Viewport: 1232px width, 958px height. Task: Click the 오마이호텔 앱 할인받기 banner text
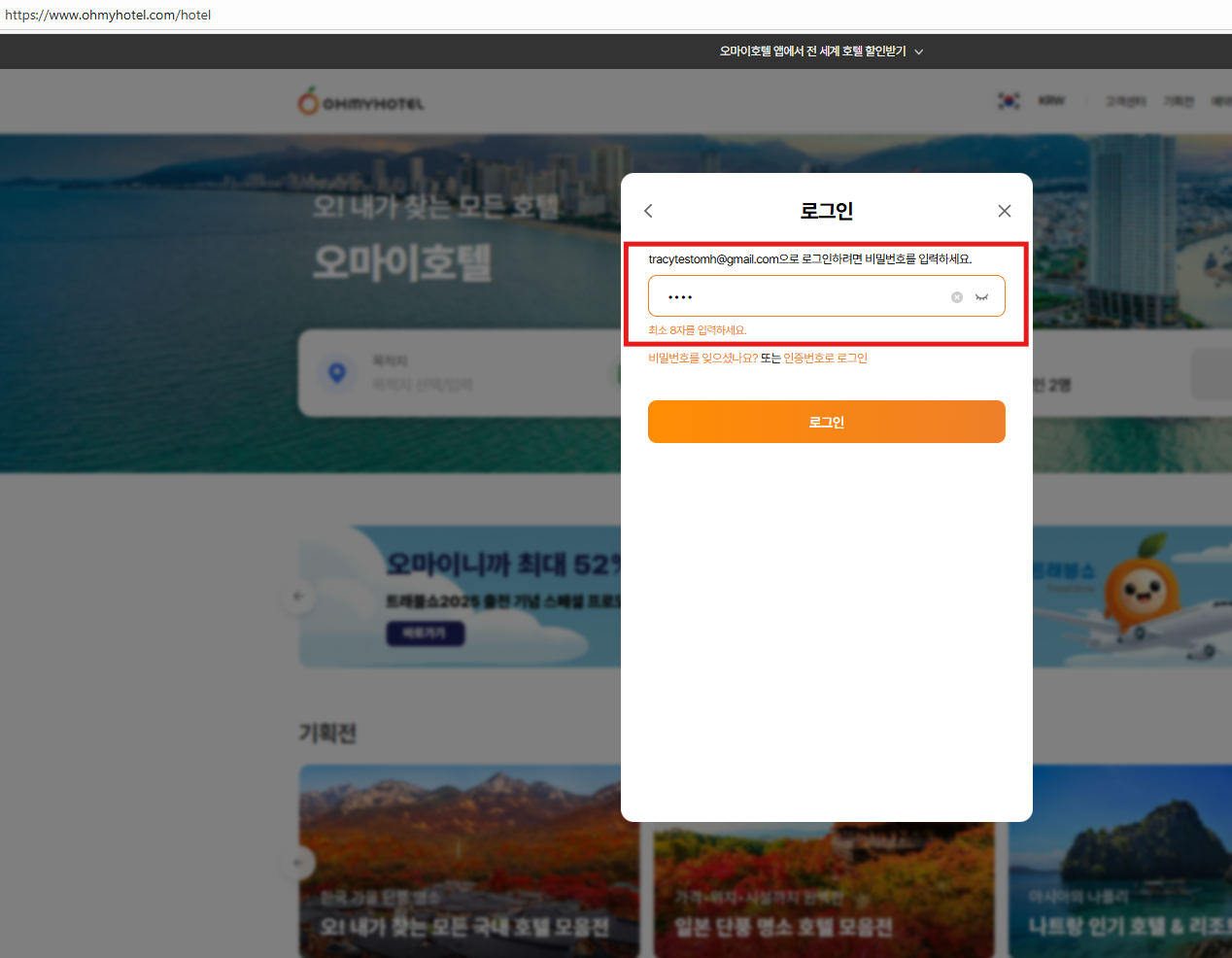pos(812,51)
